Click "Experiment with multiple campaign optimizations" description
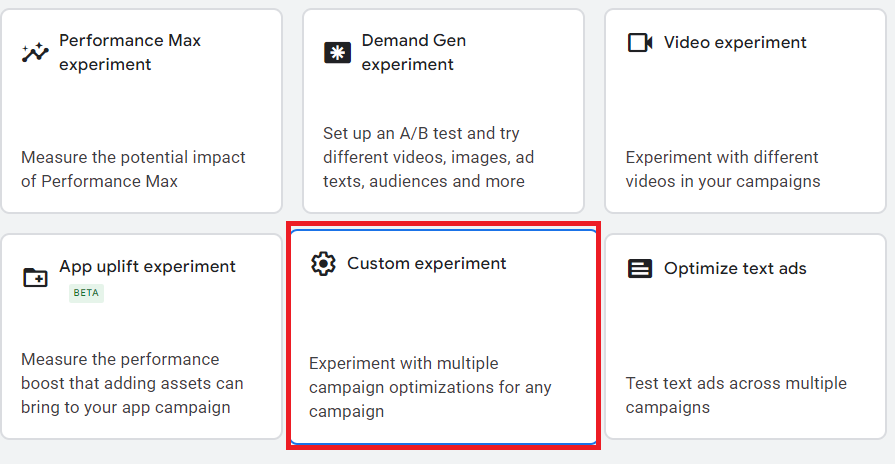Image resolution: width=895 pixels, height=464 pixels. tap(430, 387)
